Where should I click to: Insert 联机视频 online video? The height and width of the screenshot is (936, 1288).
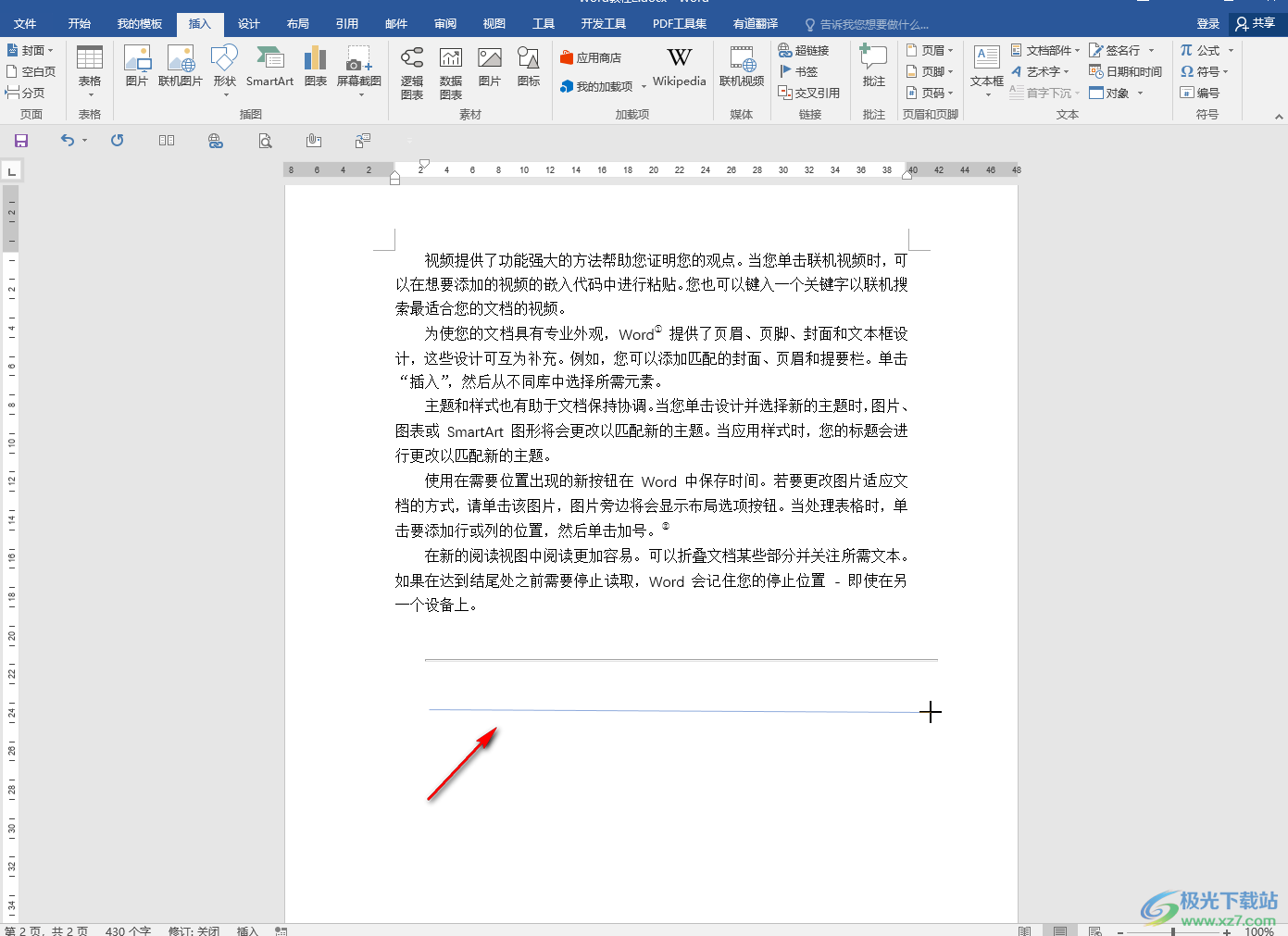[x=742, y=67]
